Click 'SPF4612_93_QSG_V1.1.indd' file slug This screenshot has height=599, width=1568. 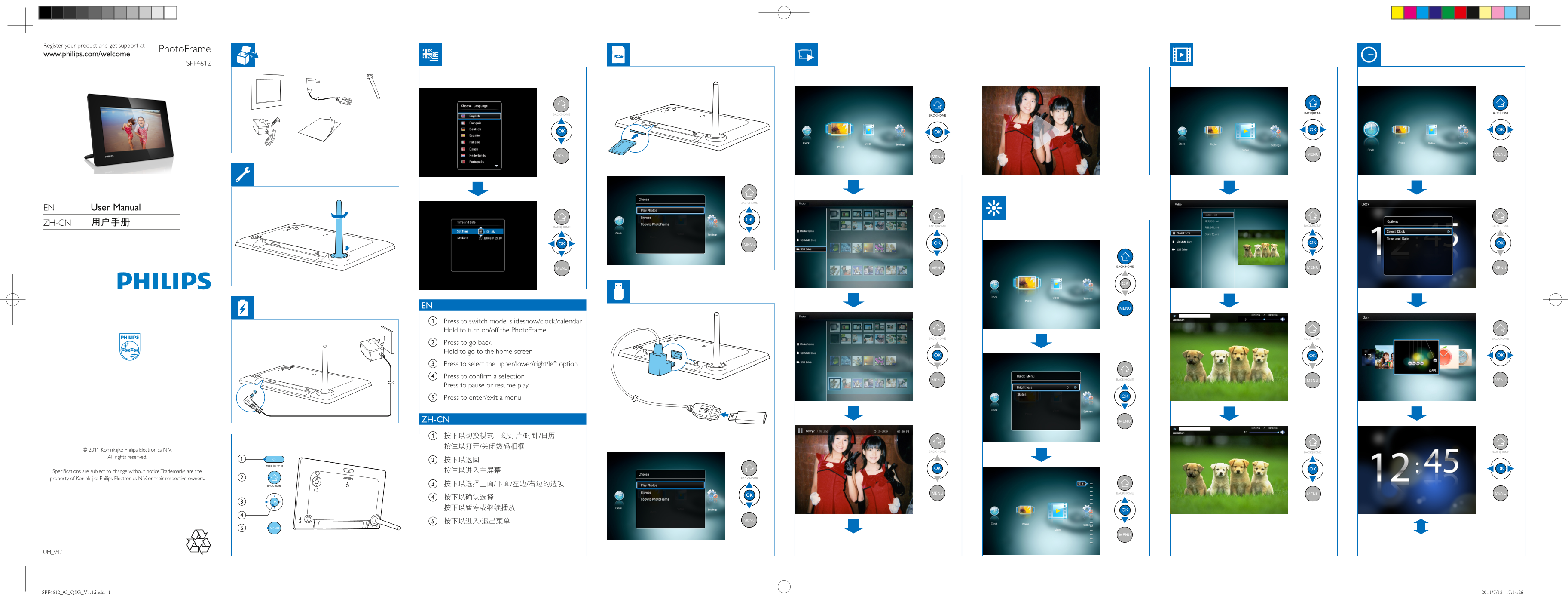[73, 592]
